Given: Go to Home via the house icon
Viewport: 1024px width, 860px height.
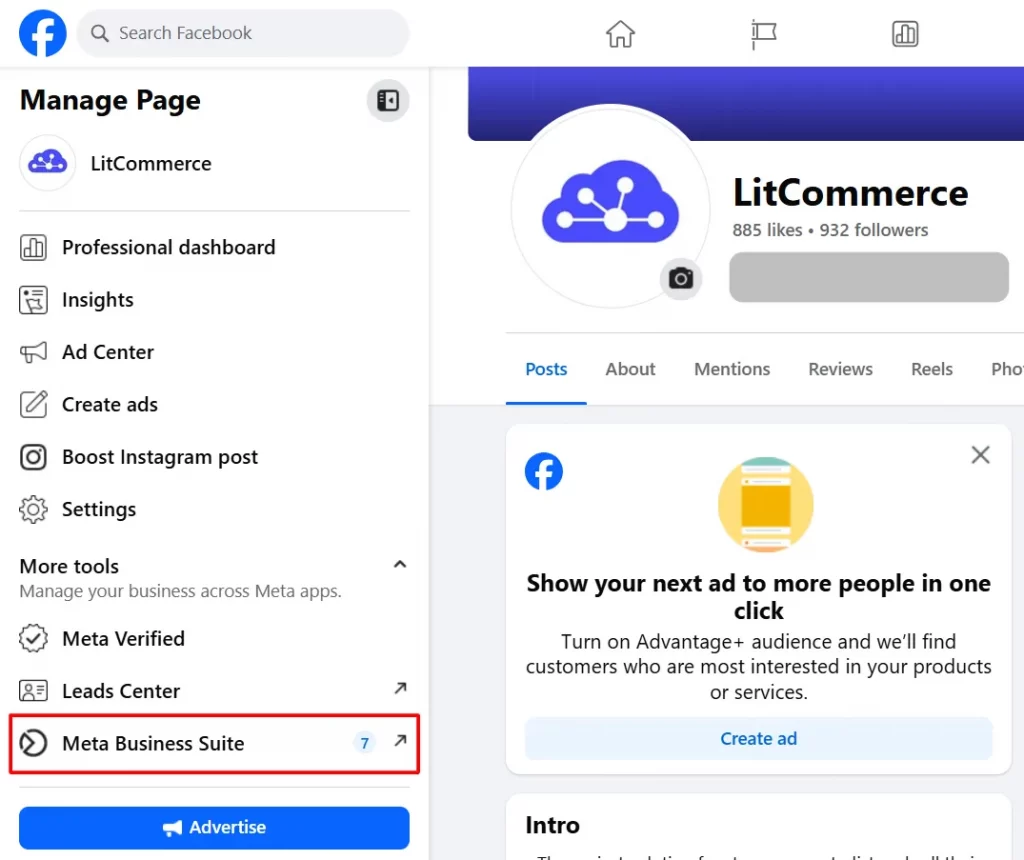Looking at the screenshot, I should pyautogui.click(x=620, y=34).
